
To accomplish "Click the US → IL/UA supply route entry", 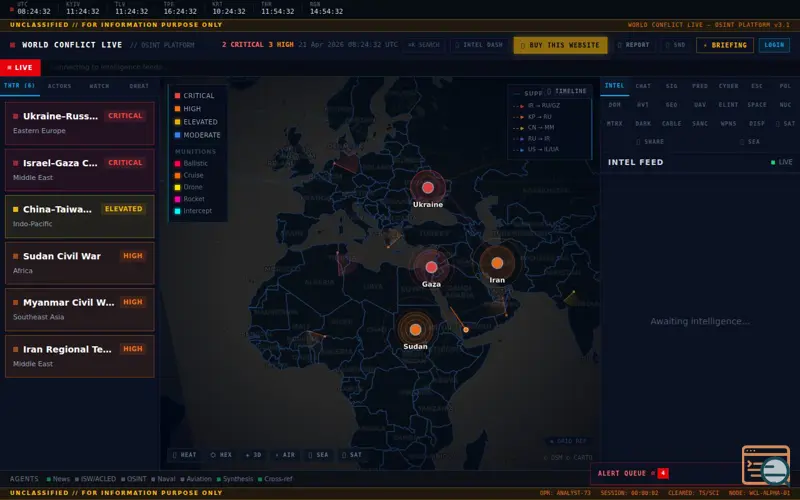I will pos(536,149).
